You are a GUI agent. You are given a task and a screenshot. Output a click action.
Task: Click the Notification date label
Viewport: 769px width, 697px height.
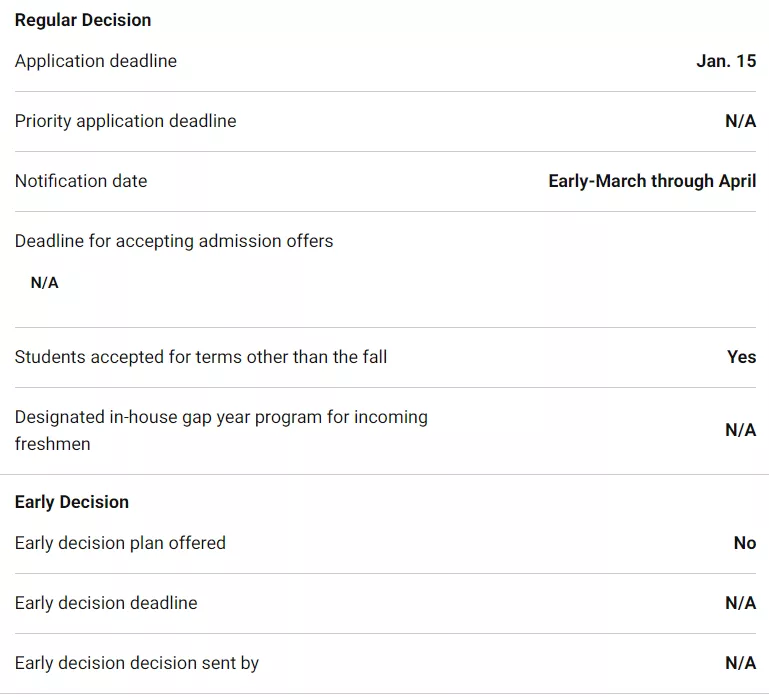(x=81, y=181)
